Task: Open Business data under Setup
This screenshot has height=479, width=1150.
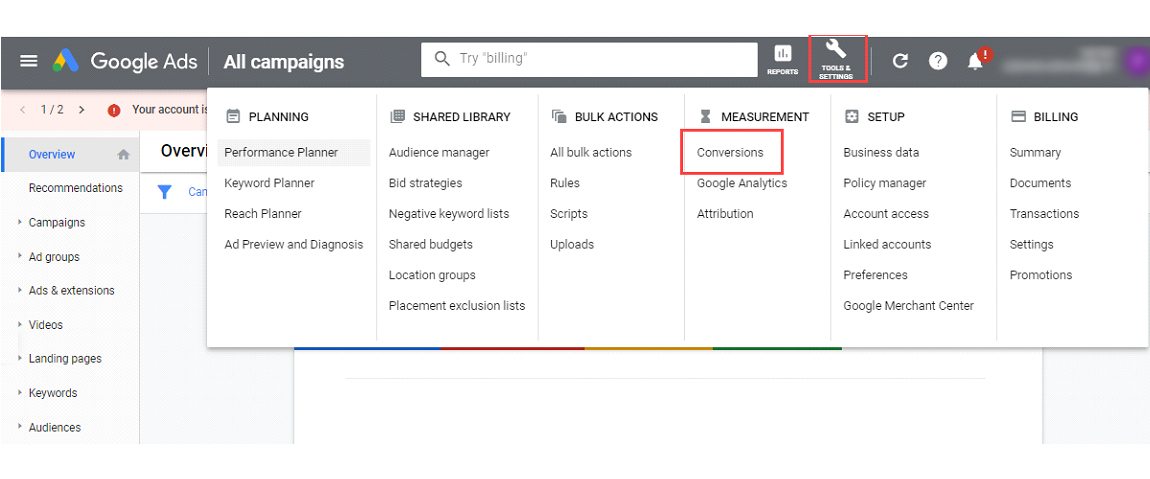Action: [881, 153]
